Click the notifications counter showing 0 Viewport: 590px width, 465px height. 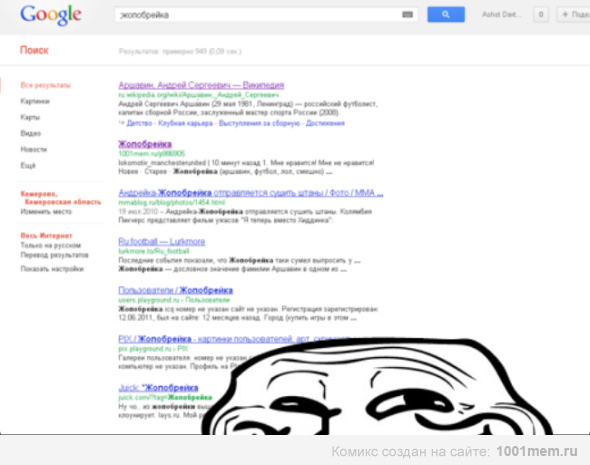click(541, 15)
